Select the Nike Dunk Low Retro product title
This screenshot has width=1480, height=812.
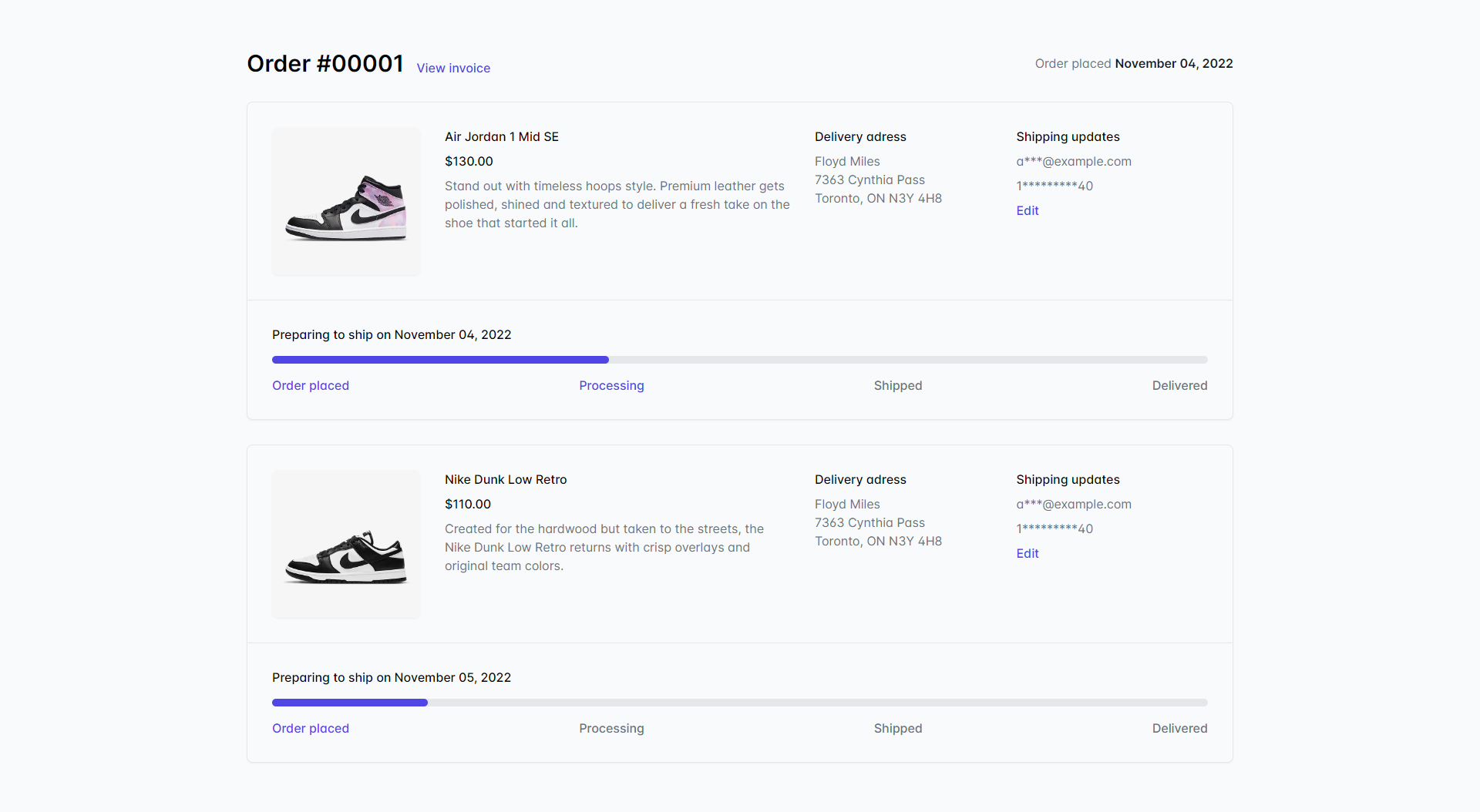505,479
